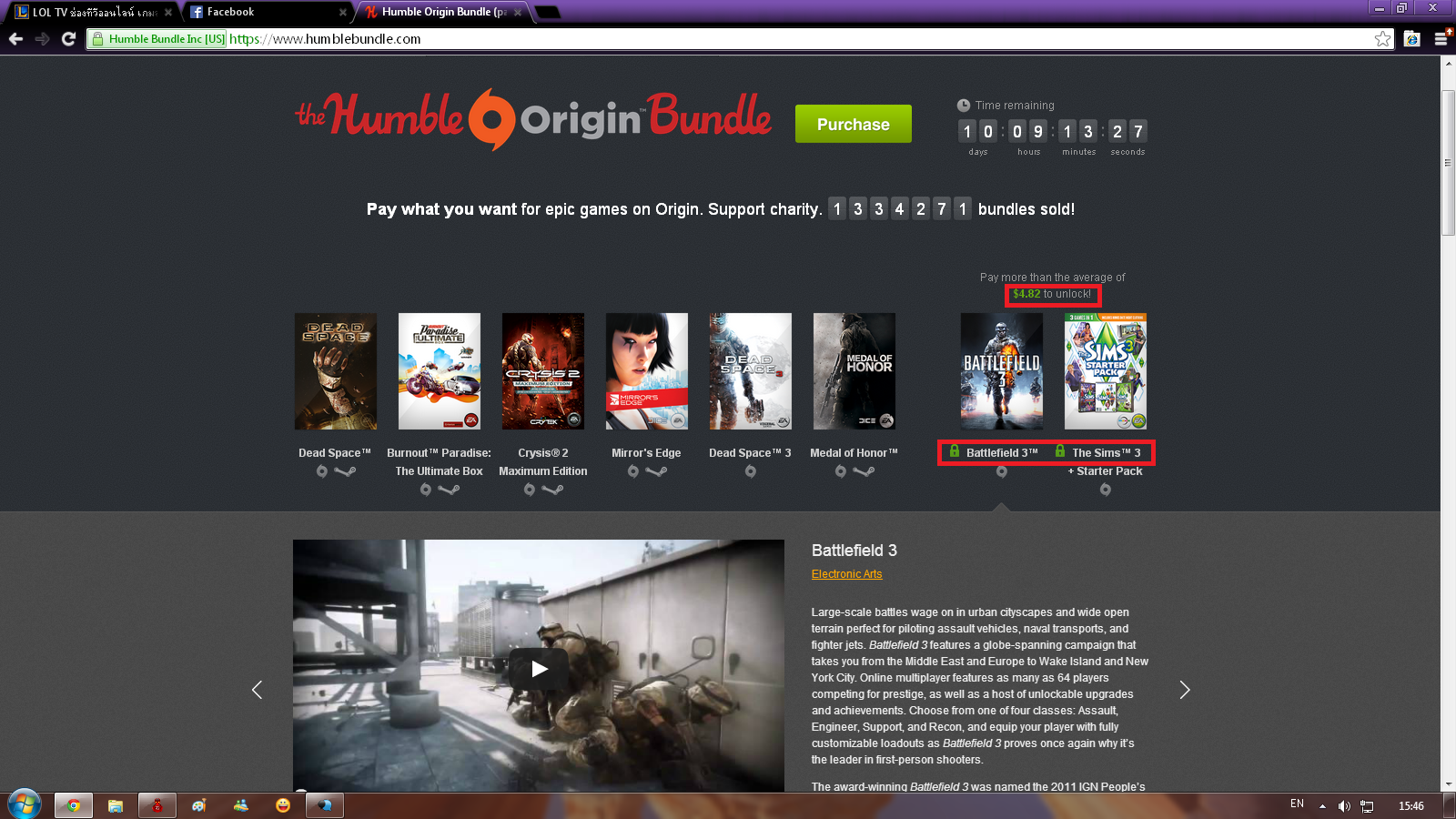The image size is (1456, 819).
Task: Click the green lock beside The Sims 3
Action: (1060, 451)
